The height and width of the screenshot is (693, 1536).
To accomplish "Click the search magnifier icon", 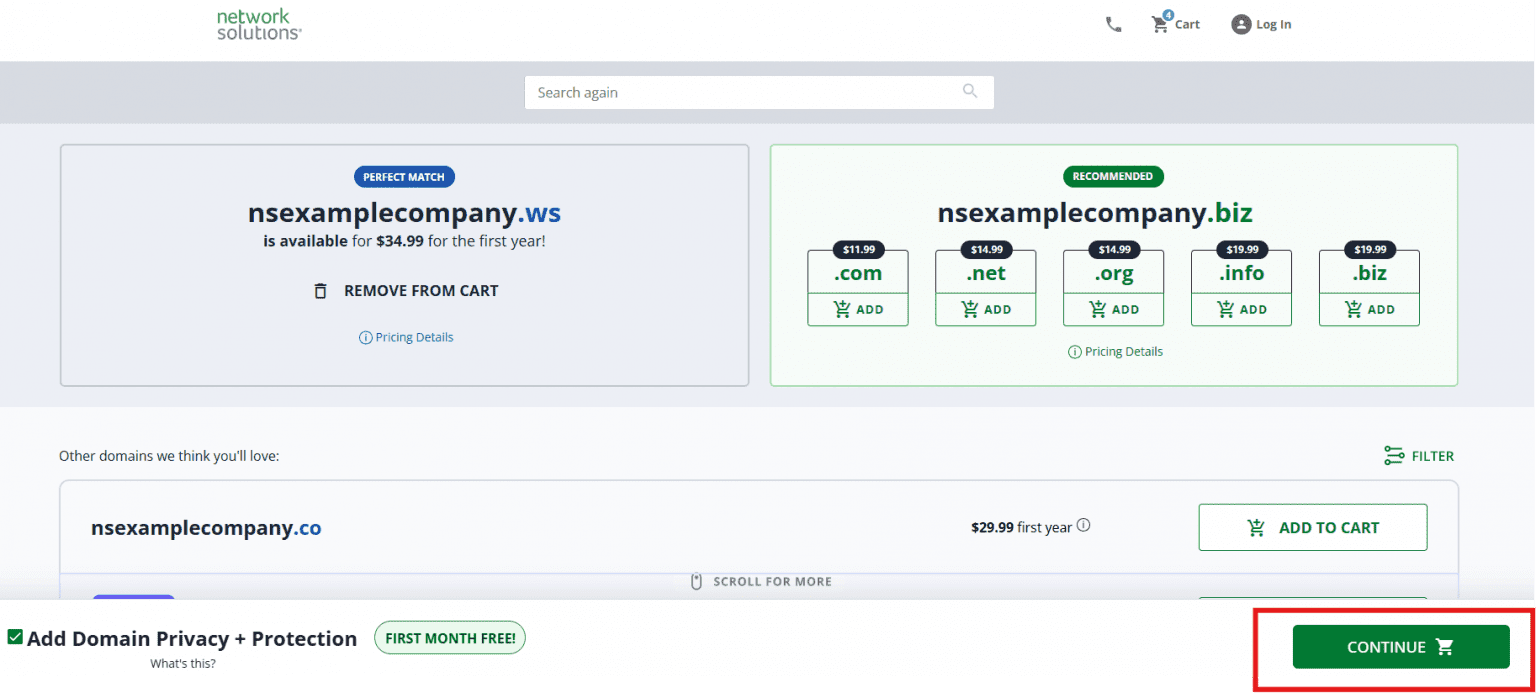I will (x=969, y=91).
